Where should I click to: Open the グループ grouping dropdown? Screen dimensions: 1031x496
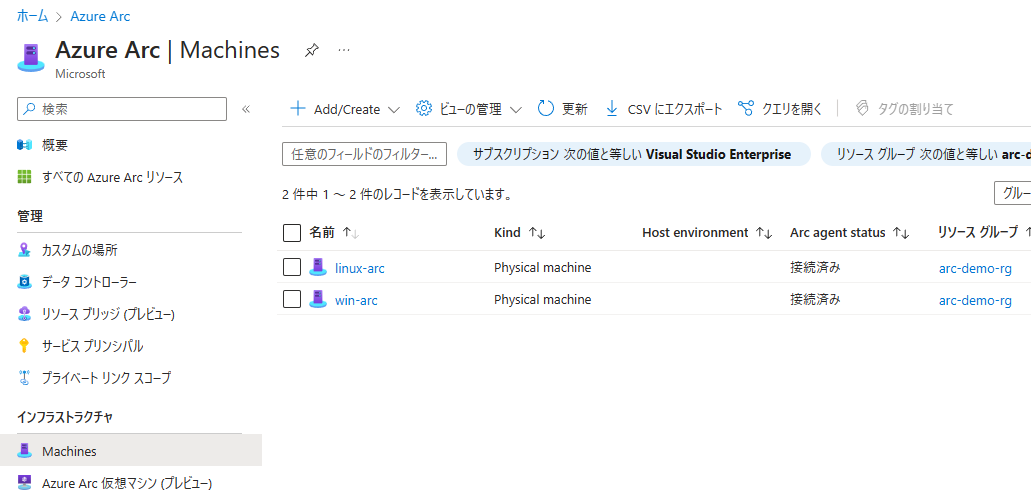(x=1013, y=193)
